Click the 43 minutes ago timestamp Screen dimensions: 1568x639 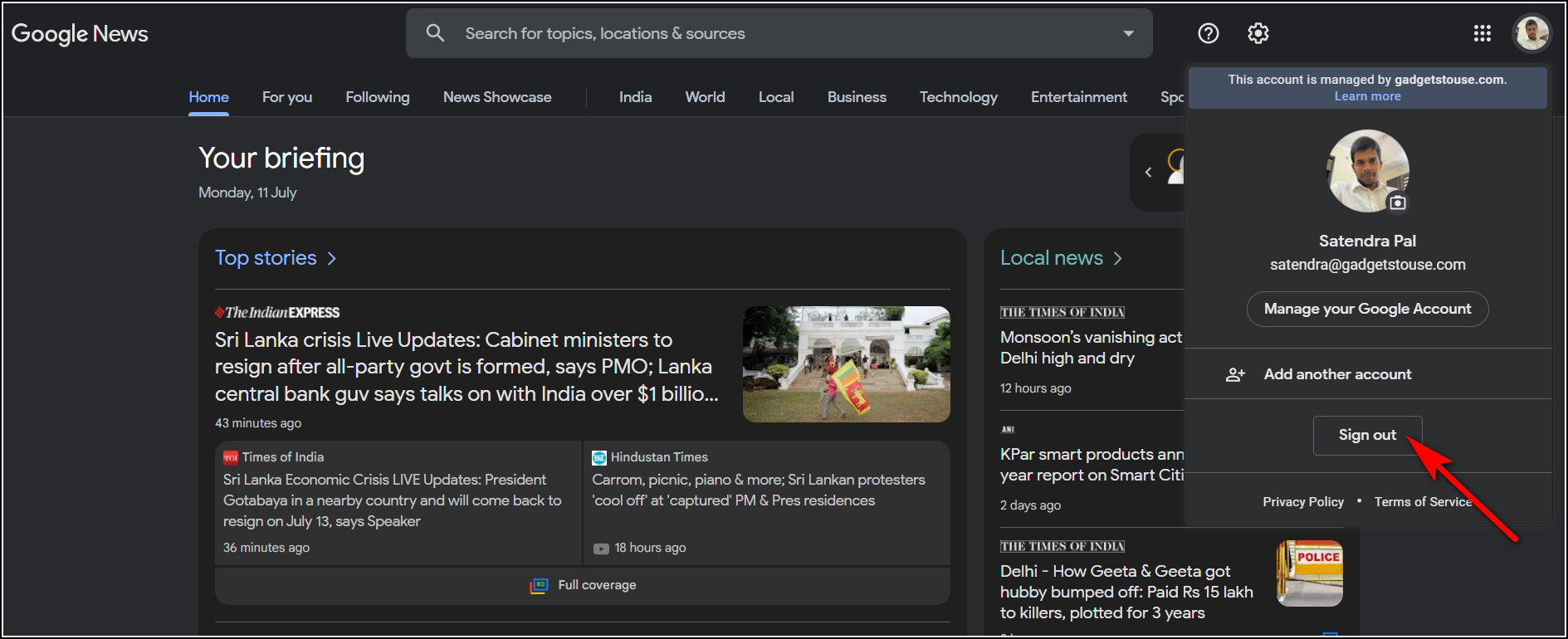[258, 423]
